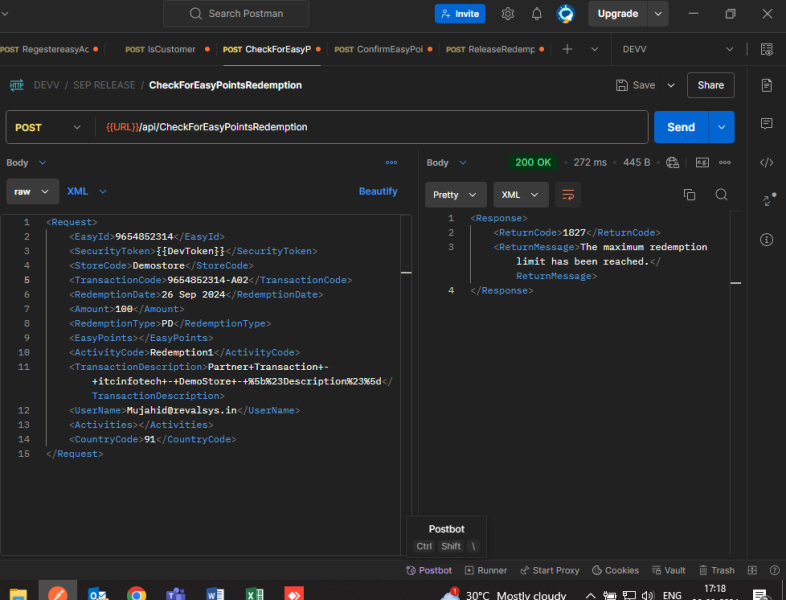Switch to the ConfirmEasyPoi request tab
Image resolution: width=786 pixels, height=600 pixels.
[x=384, y=49]
